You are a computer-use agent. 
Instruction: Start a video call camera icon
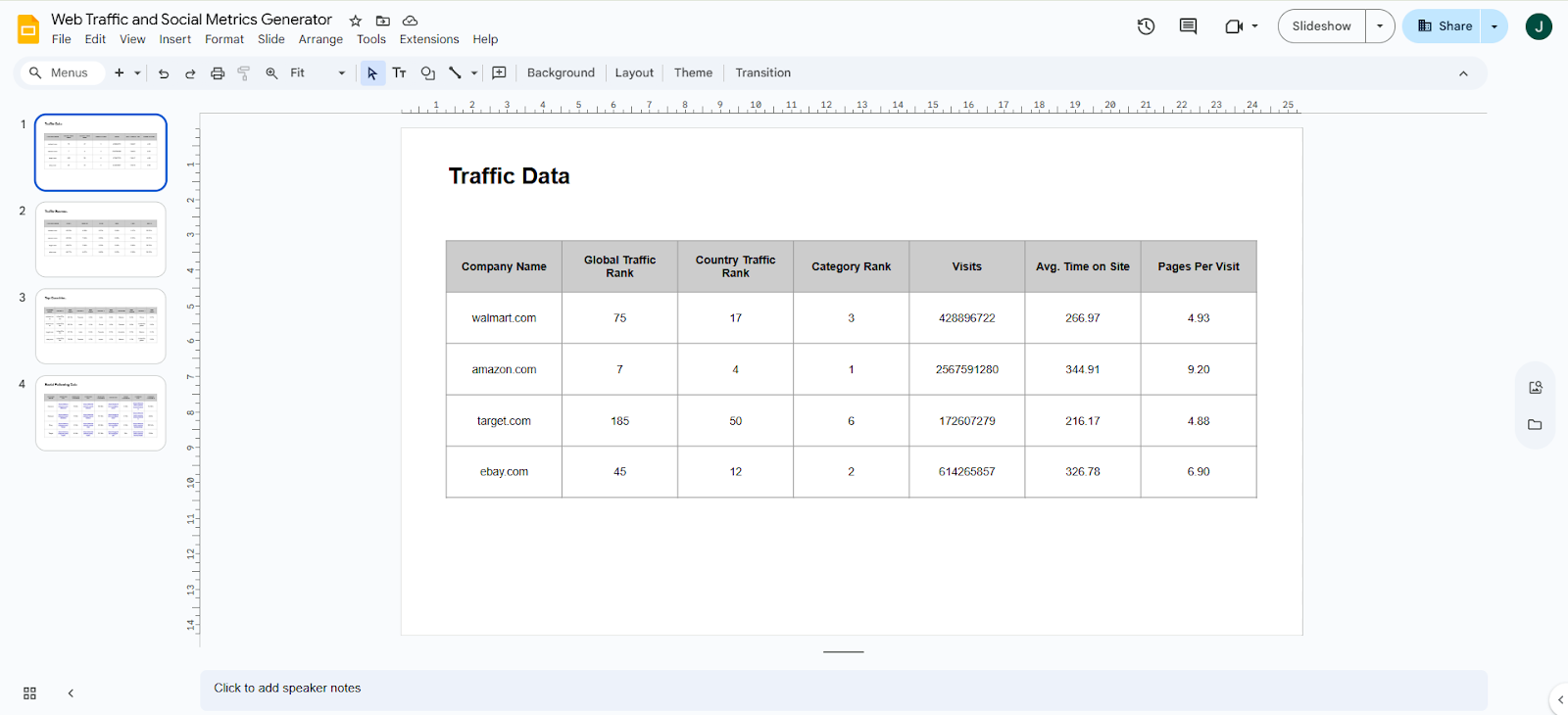point(1234,26)
